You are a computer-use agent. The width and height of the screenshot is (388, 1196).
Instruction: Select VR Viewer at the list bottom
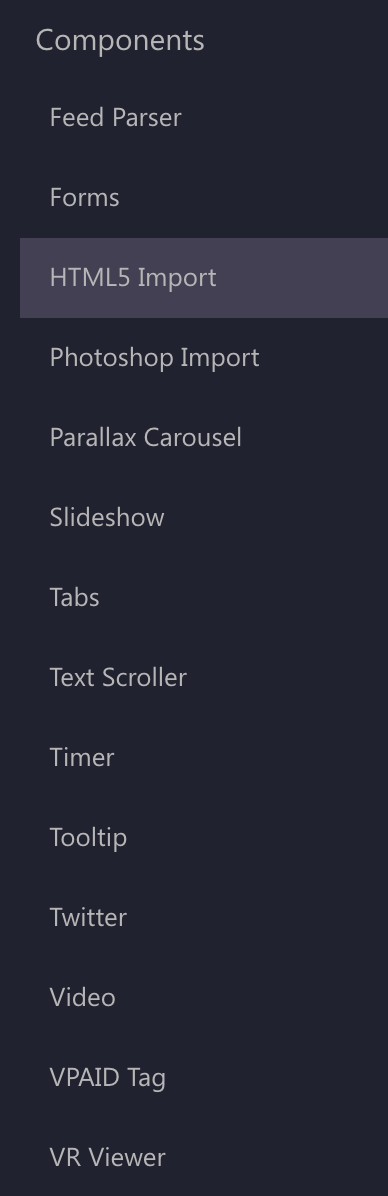click(x=204, y=1159)
